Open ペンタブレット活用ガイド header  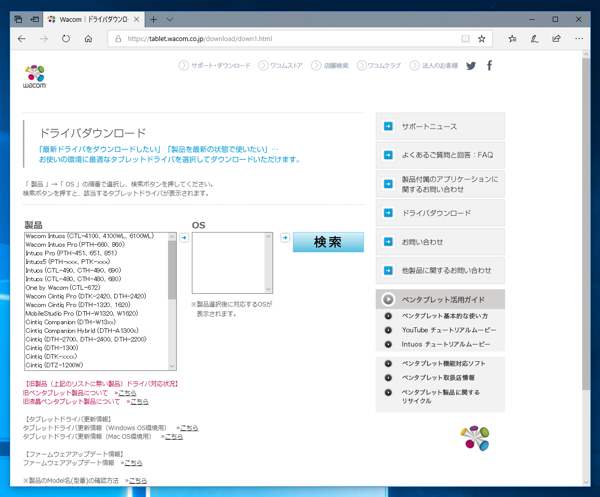tap(440, 299)
